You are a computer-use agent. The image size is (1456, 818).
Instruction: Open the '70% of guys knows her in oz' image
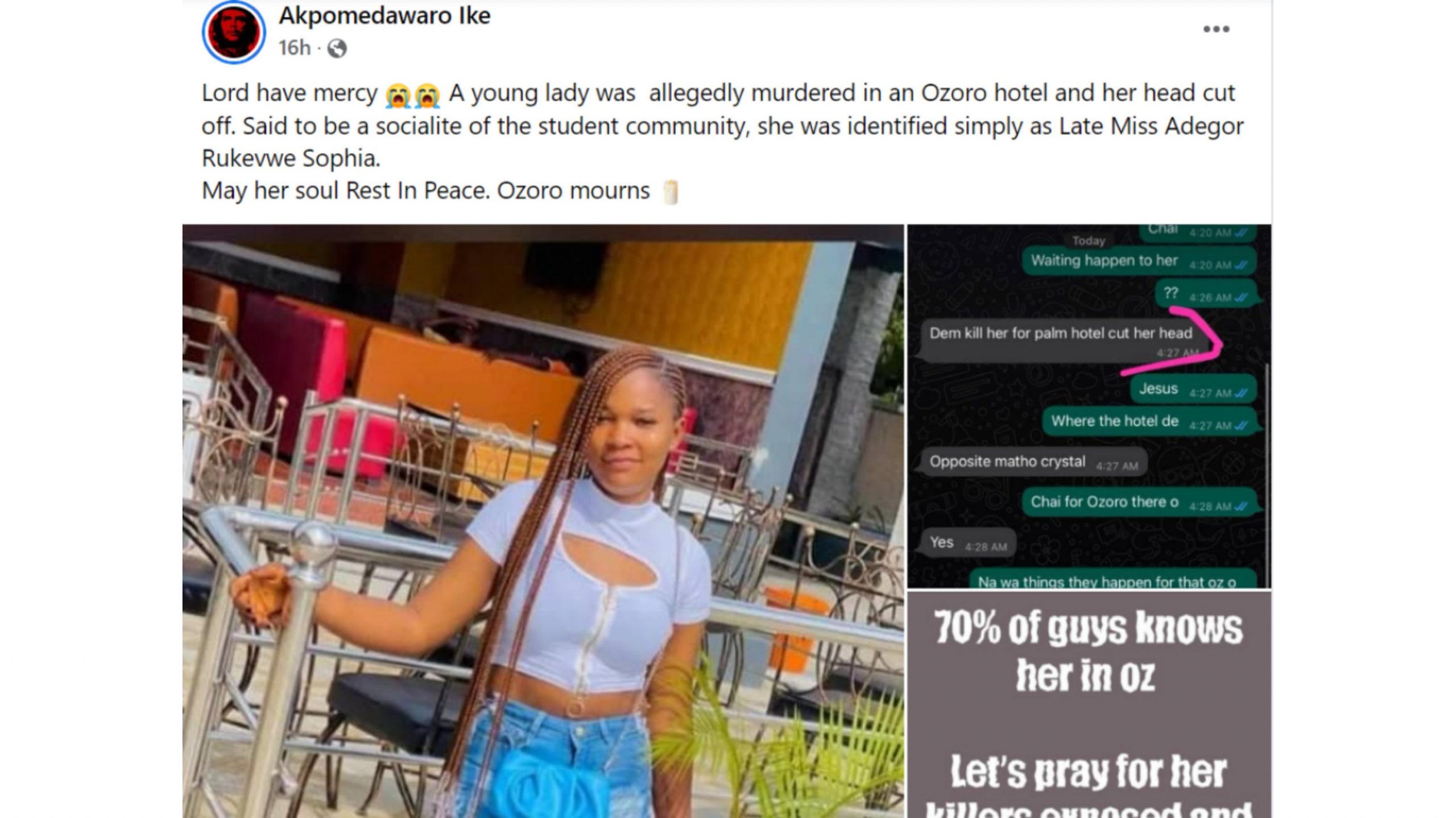tap(1089, 705)
